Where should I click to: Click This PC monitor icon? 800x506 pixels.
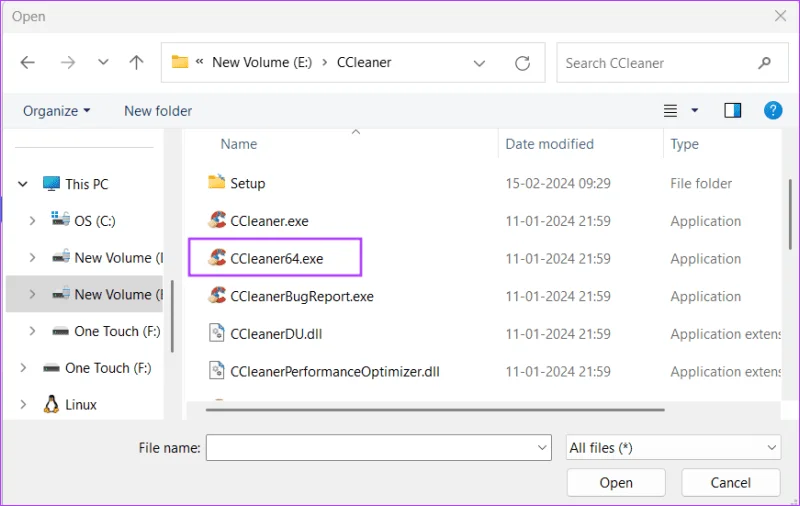[x=51, y=183]
